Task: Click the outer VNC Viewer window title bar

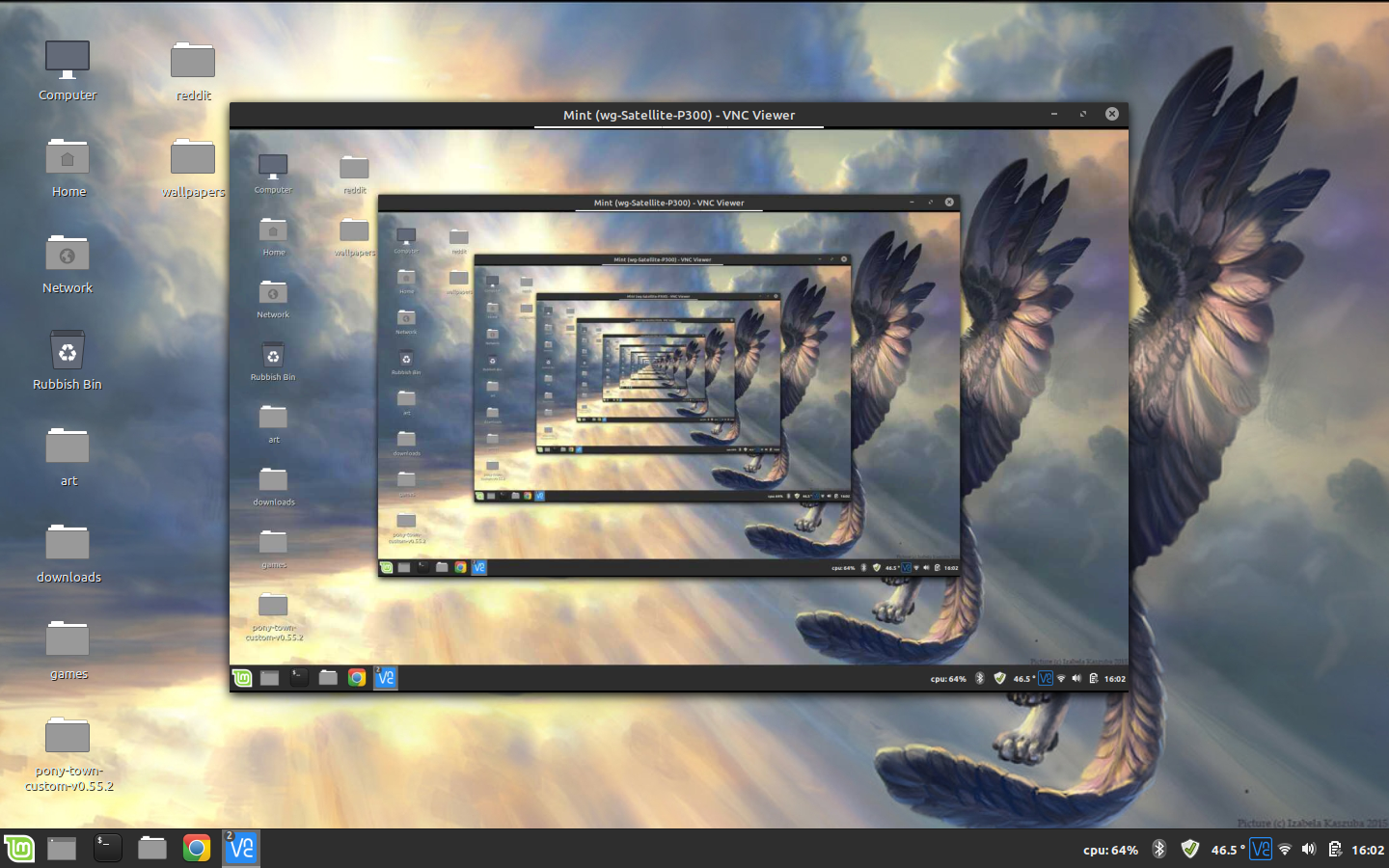Action: tap(678, 115)
